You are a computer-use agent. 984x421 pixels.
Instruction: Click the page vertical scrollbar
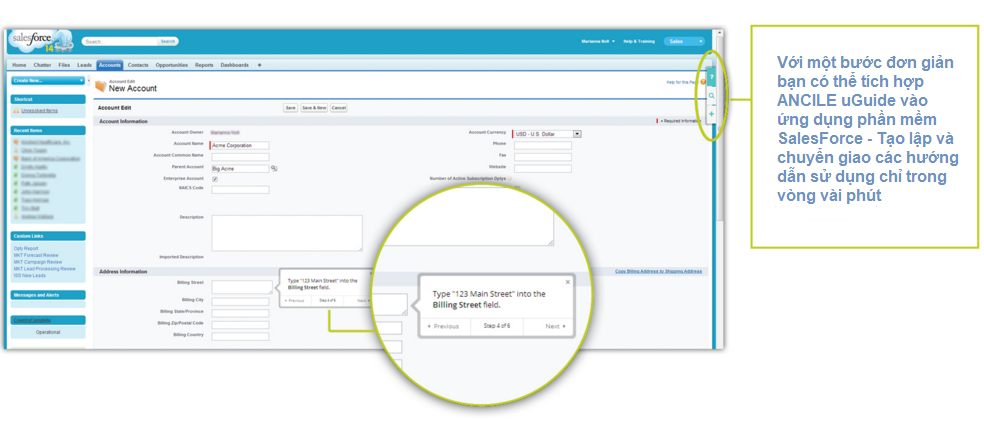click(x=720, y=188)
